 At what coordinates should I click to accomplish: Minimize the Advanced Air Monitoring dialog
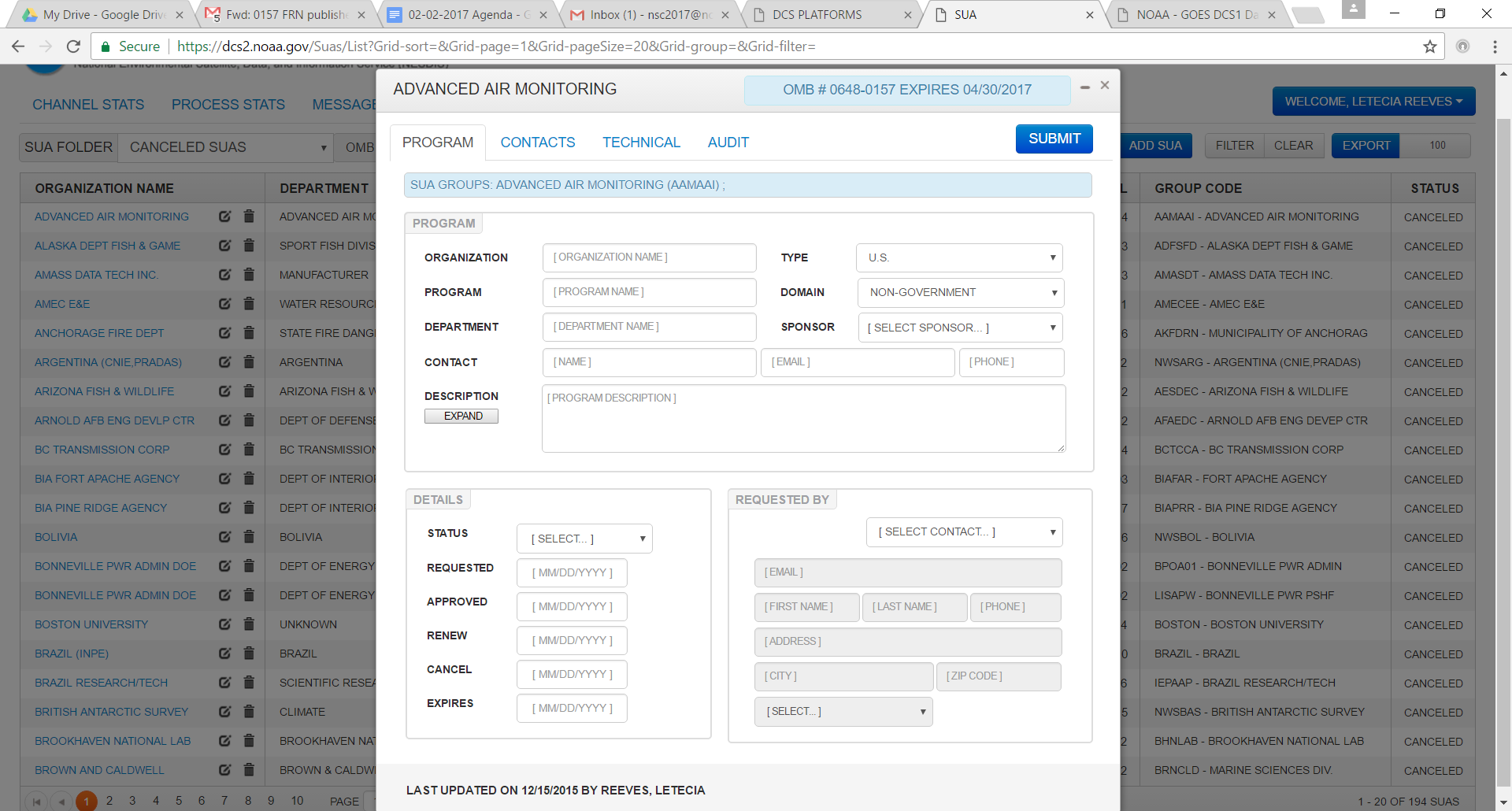tap(1085, 87)
